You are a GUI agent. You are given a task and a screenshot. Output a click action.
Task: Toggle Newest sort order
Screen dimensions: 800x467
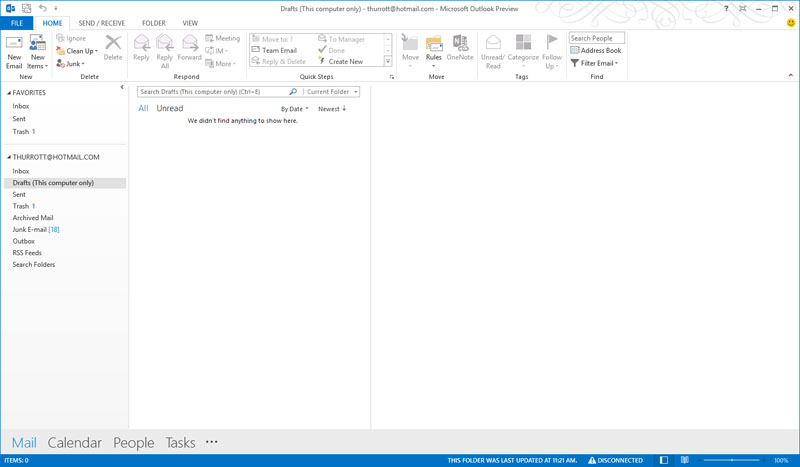(332, 109)
